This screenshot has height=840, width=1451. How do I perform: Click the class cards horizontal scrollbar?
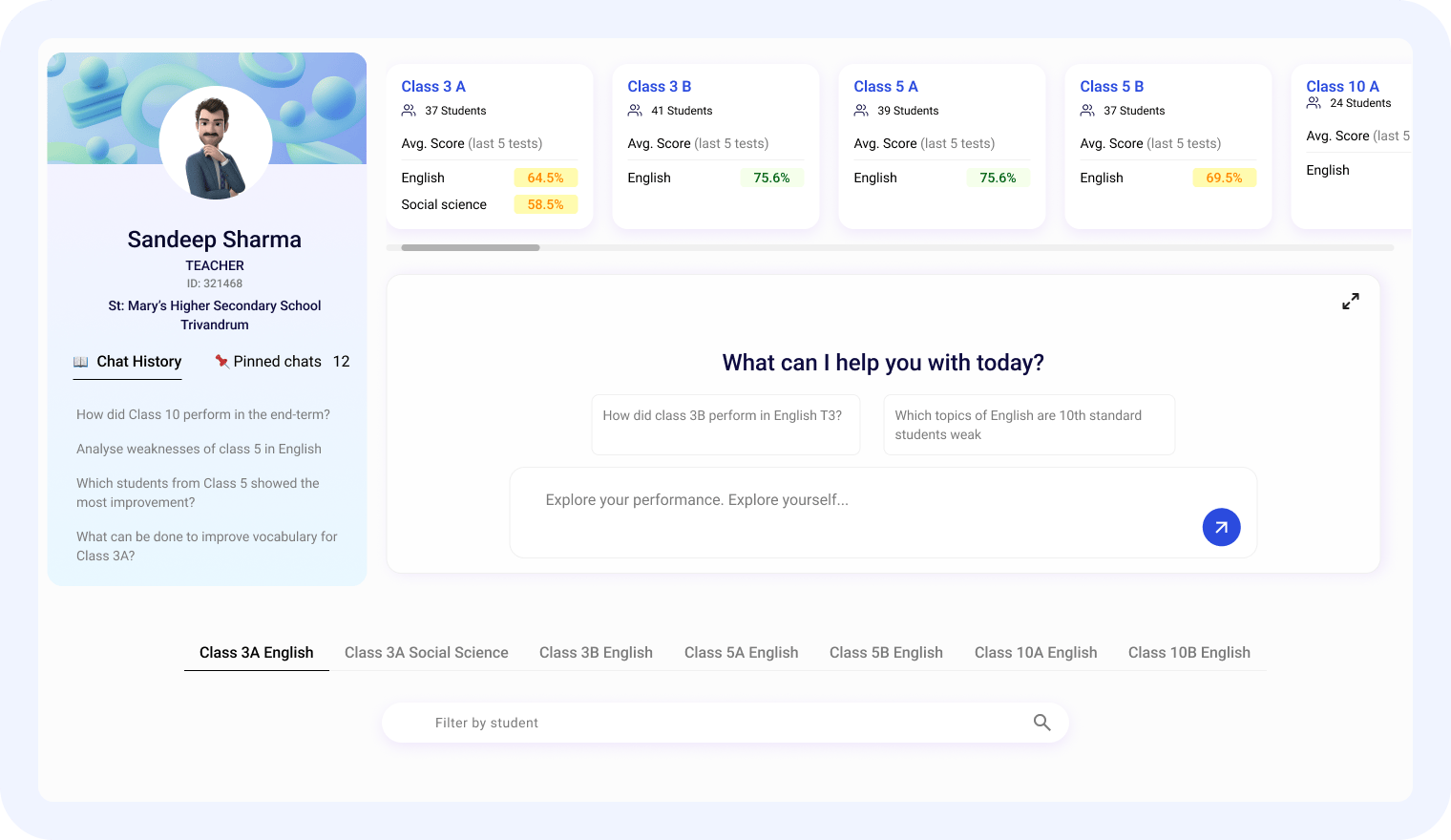471,248
